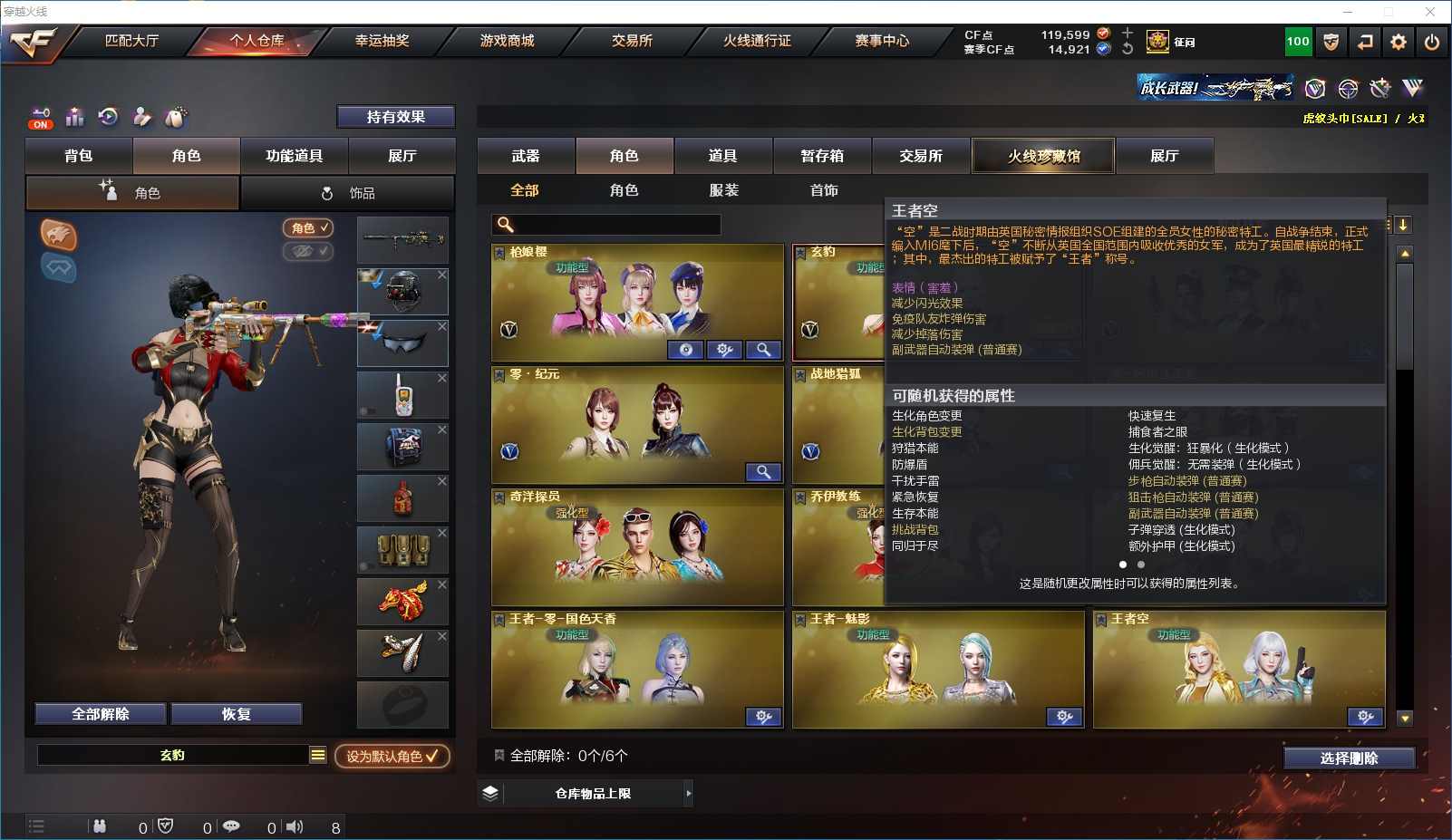Click the 全部解除 button
Viewport: 1452px width, 840px height.
[x=101, y=714]
